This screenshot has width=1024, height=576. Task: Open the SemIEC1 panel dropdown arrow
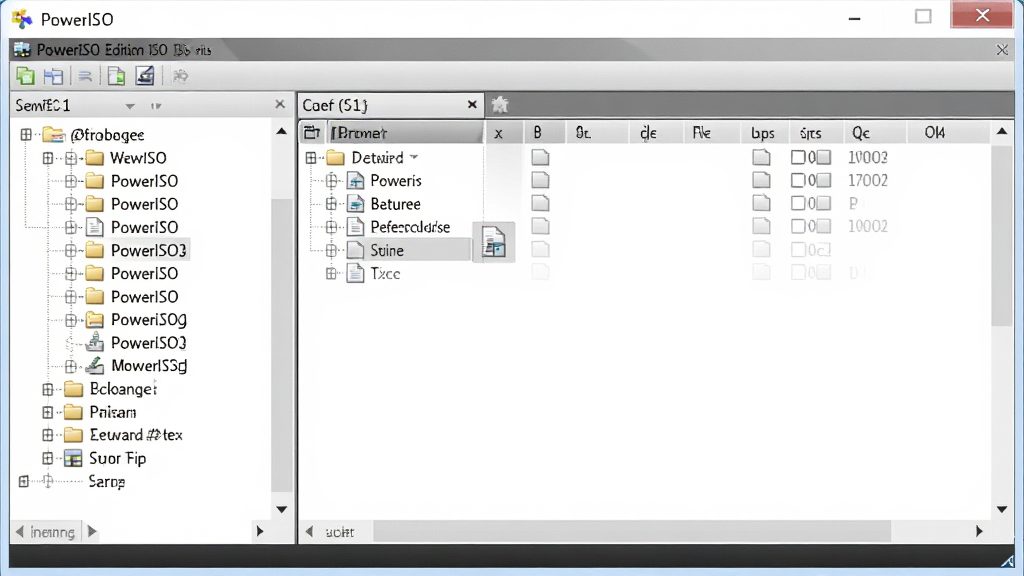[130, 106]
